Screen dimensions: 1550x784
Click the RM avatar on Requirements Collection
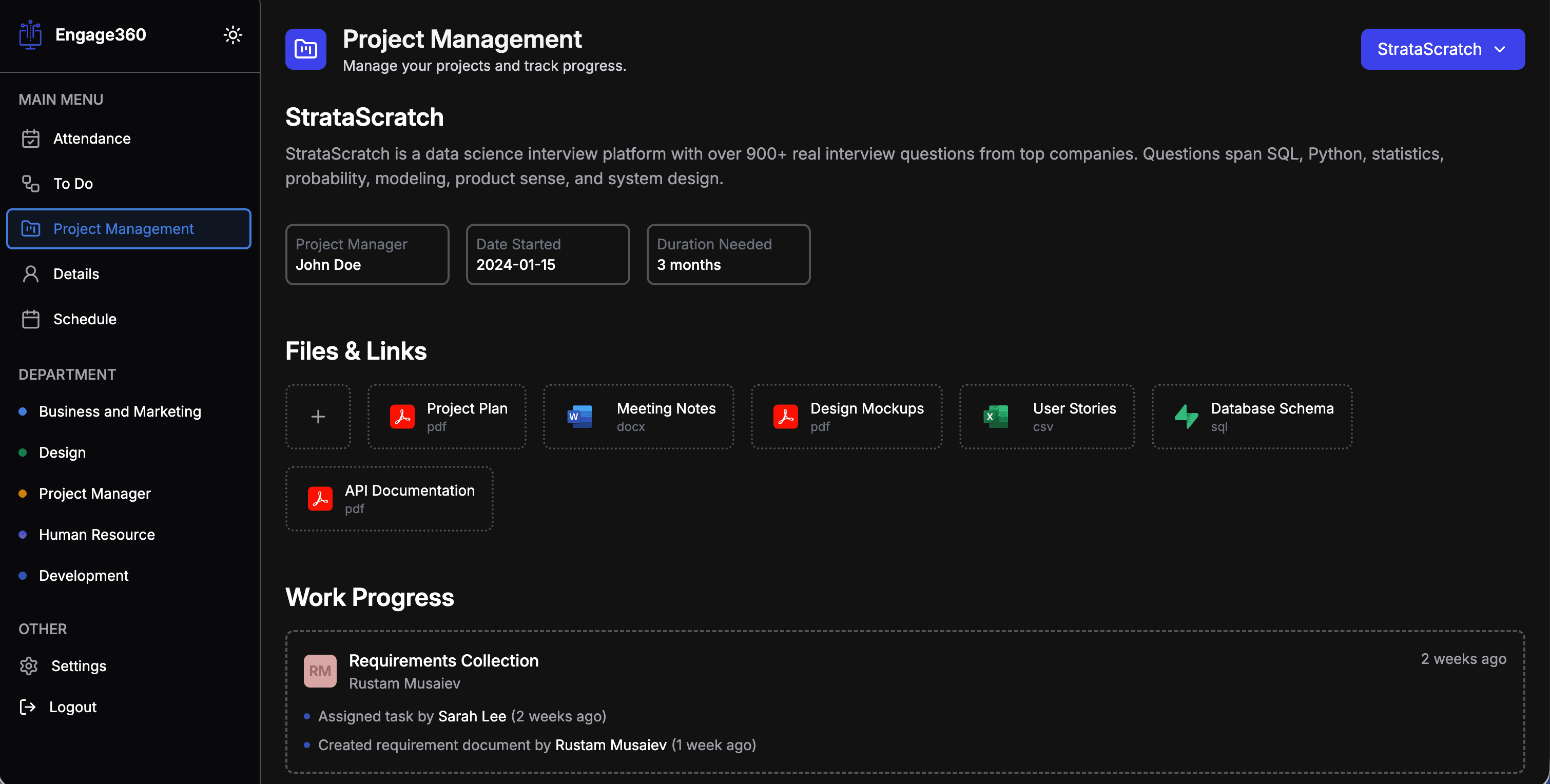pos(320,671)
